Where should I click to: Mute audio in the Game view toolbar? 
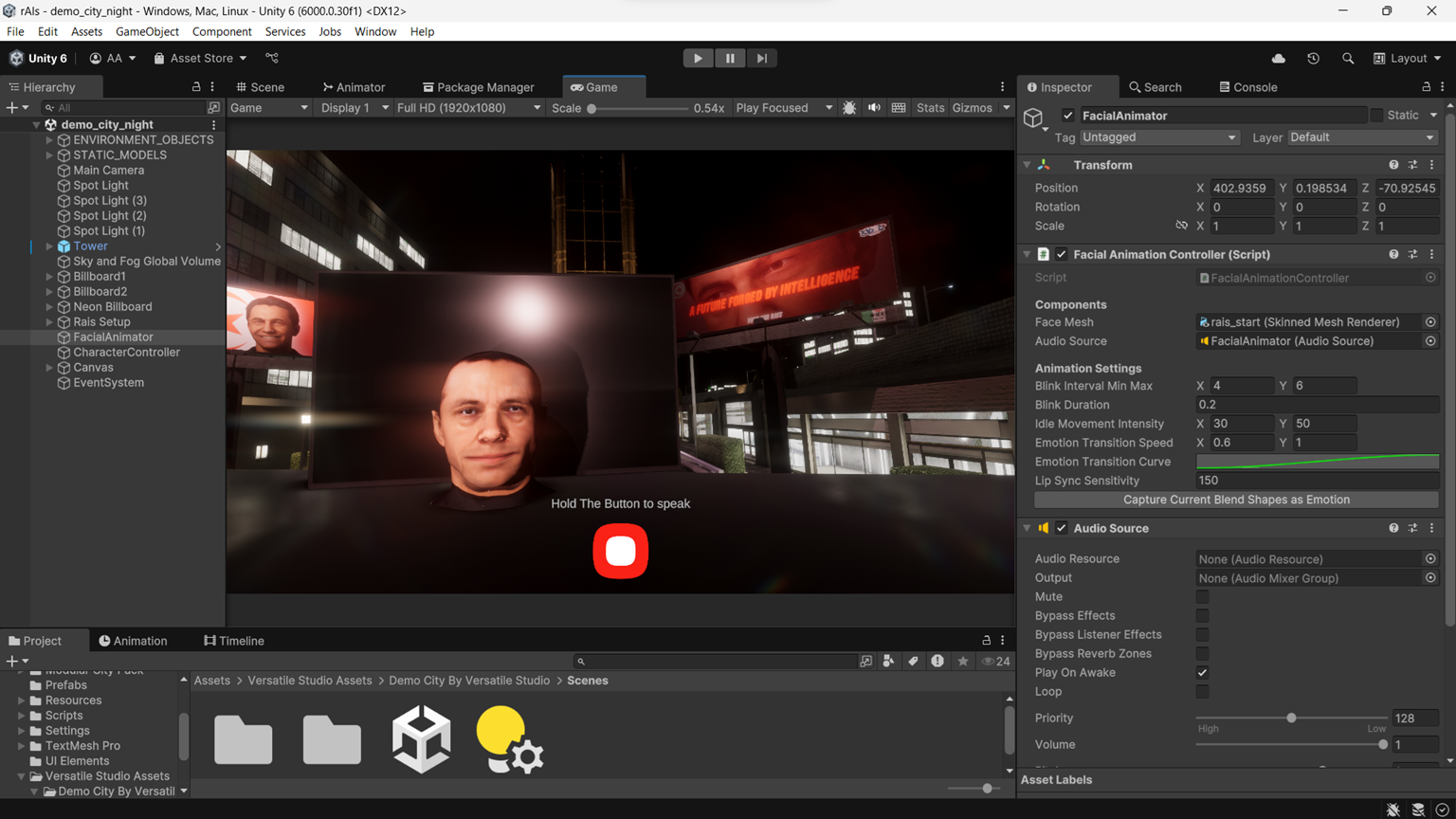874,108
